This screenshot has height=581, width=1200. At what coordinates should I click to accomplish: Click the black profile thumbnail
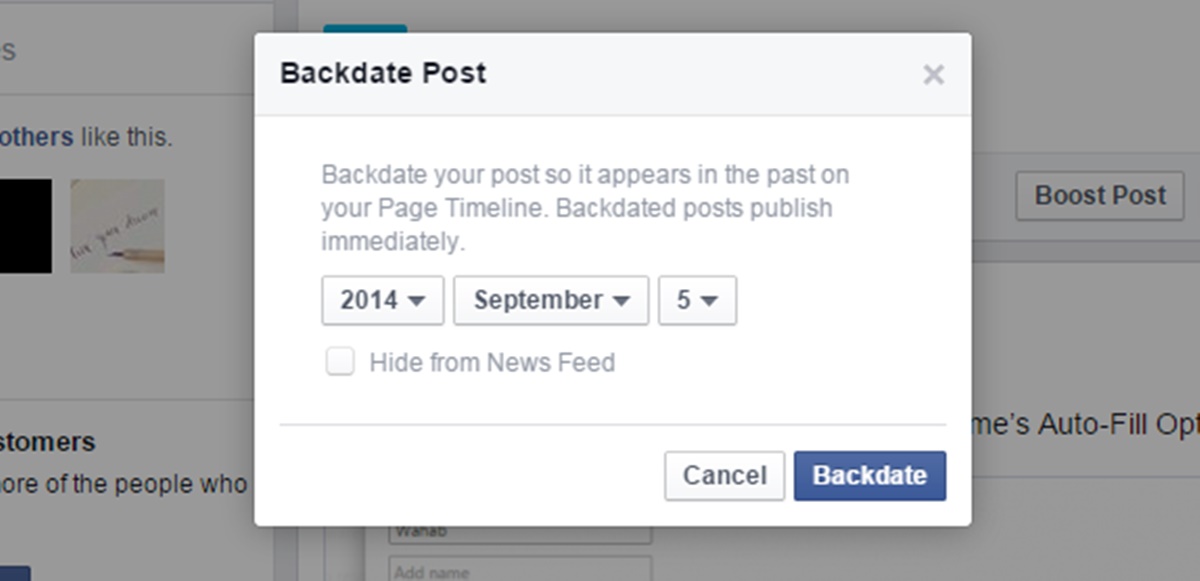(25, 226)
